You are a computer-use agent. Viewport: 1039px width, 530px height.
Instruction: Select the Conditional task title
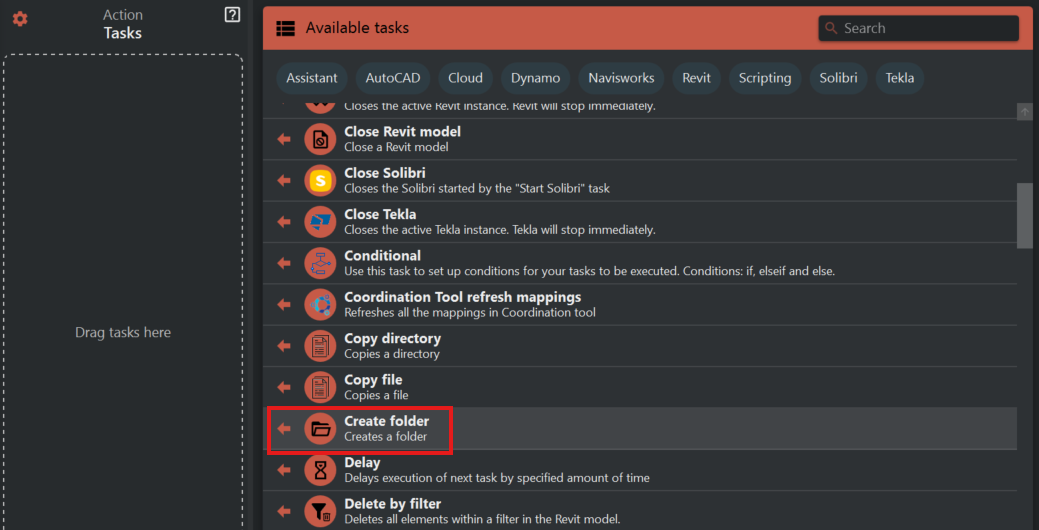tap(382, 256)
